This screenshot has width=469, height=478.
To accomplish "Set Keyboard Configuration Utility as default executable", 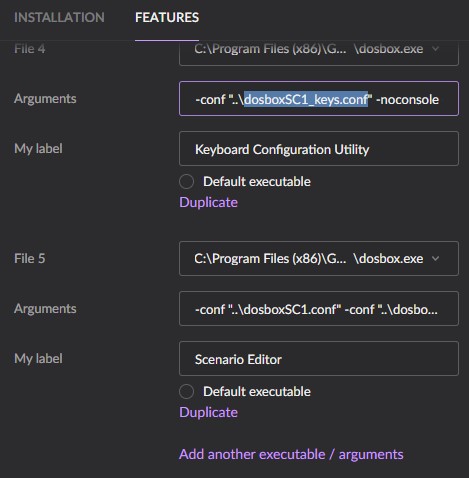I will click(186, 182).
